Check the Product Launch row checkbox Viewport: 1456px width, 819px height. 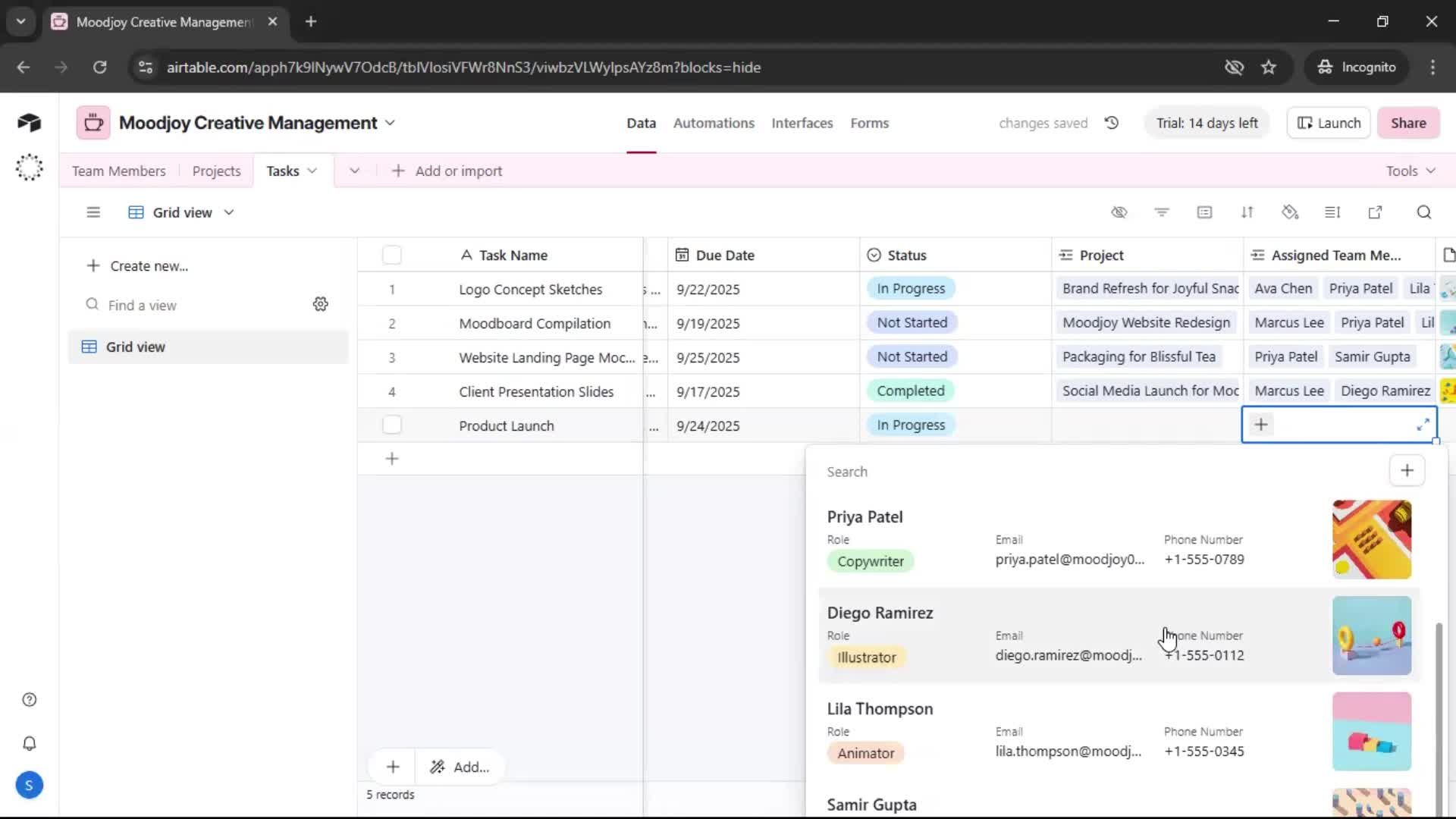(x=392, y=425)
